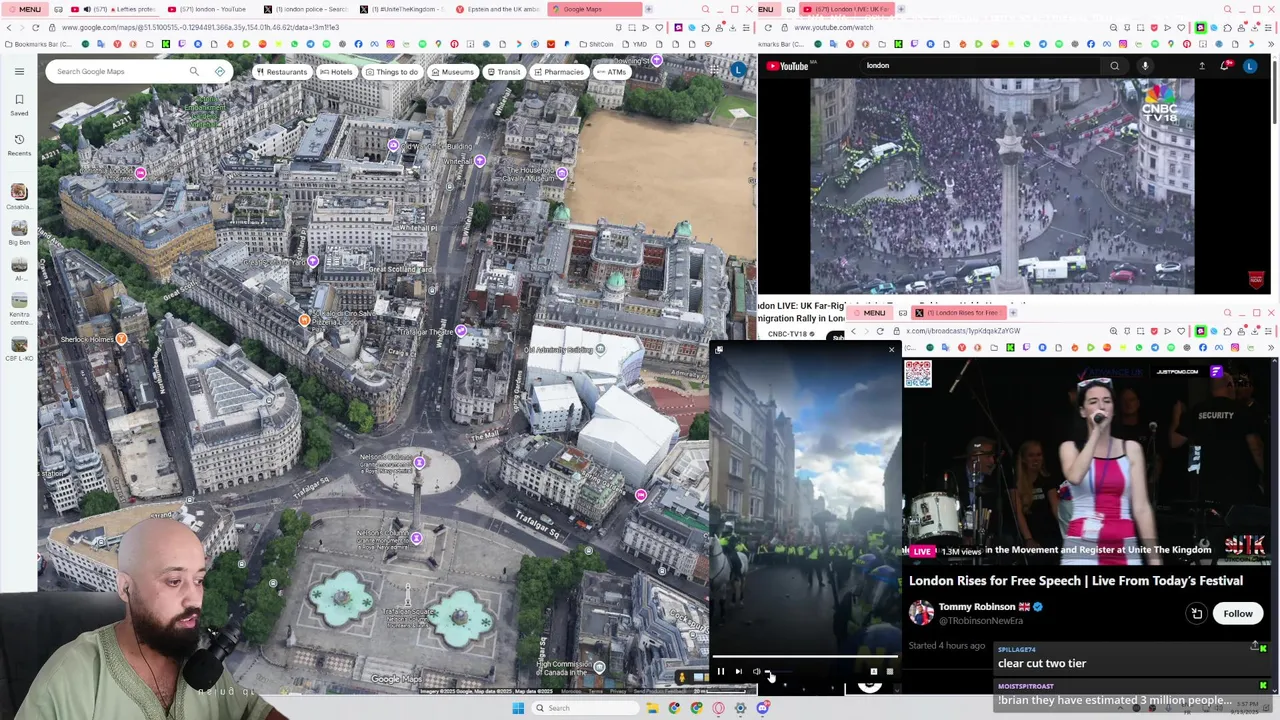Open Opera browser from the taskbar
Screen dimensions: 1280x720
(x=718, y=708)
